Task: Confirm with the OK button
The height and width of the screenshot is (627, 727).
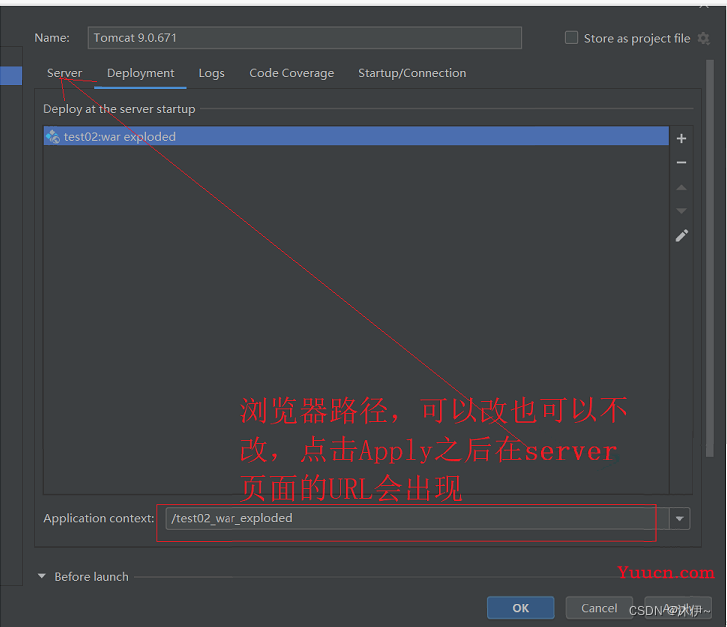Action: tap(521, 608)
